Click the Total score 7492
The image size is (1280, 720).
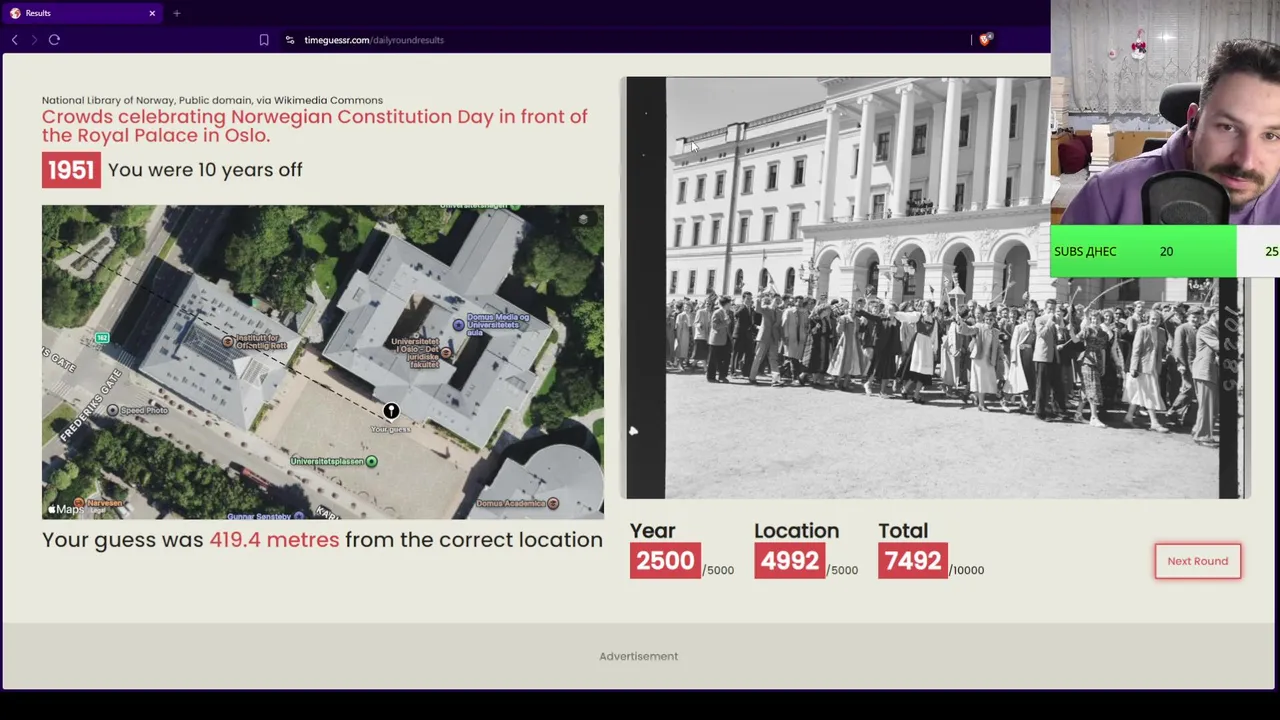(x=913, y=561)
